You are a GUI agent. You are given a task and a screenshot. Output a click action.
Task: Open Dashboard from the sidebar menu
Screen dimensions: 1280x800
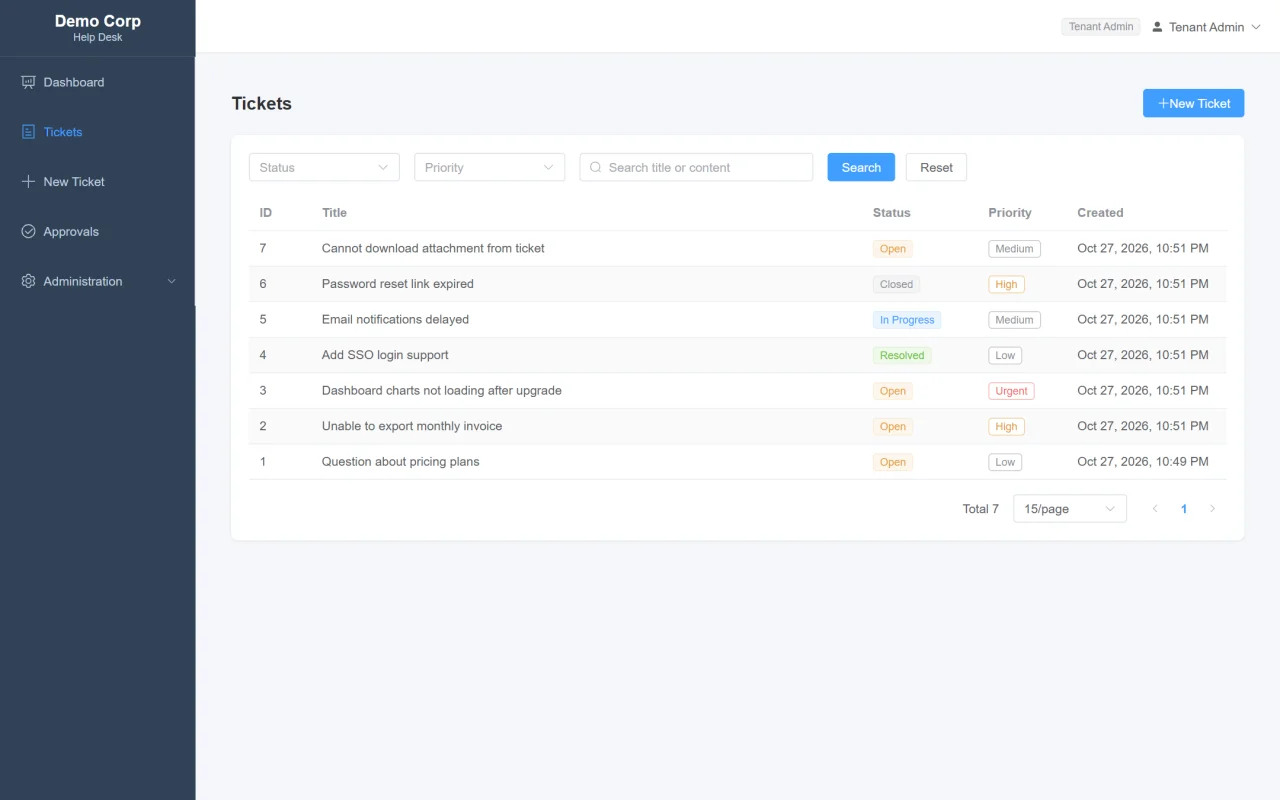point(97,82)
